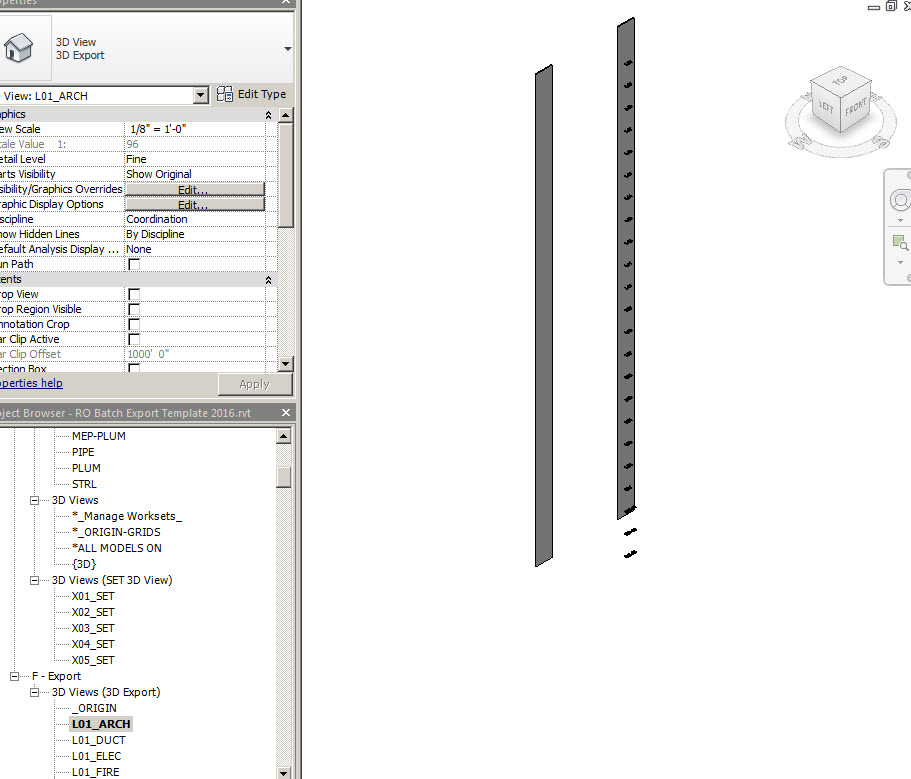Click the Properties panel scrollbar thumb
The height and width of the screenshot is (779, 911).
tap(285, 174)
